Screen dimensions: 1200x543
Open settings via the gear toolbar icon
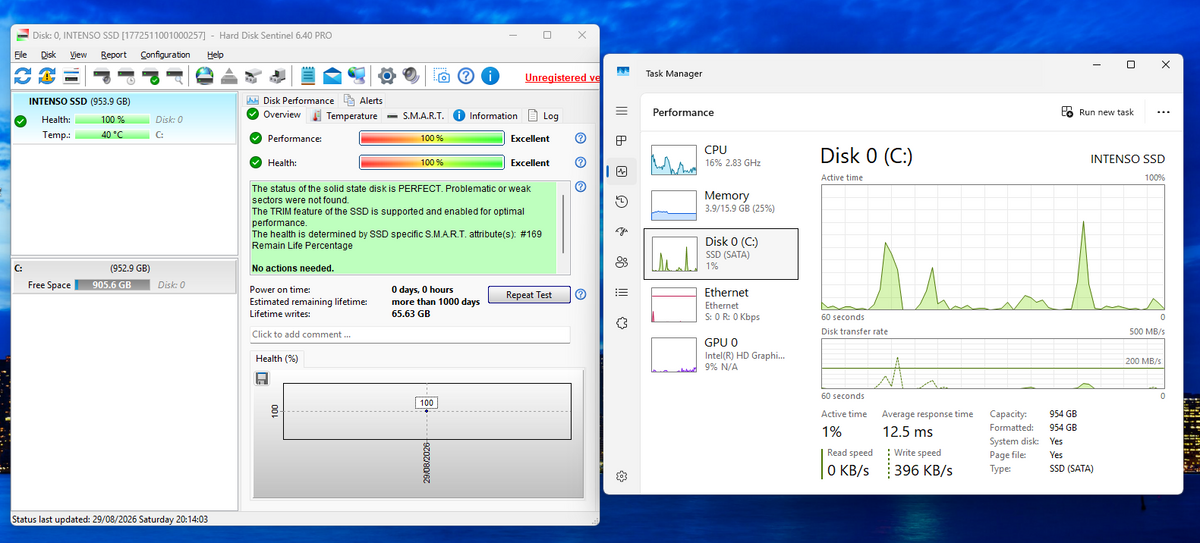(x=386, y=76)
